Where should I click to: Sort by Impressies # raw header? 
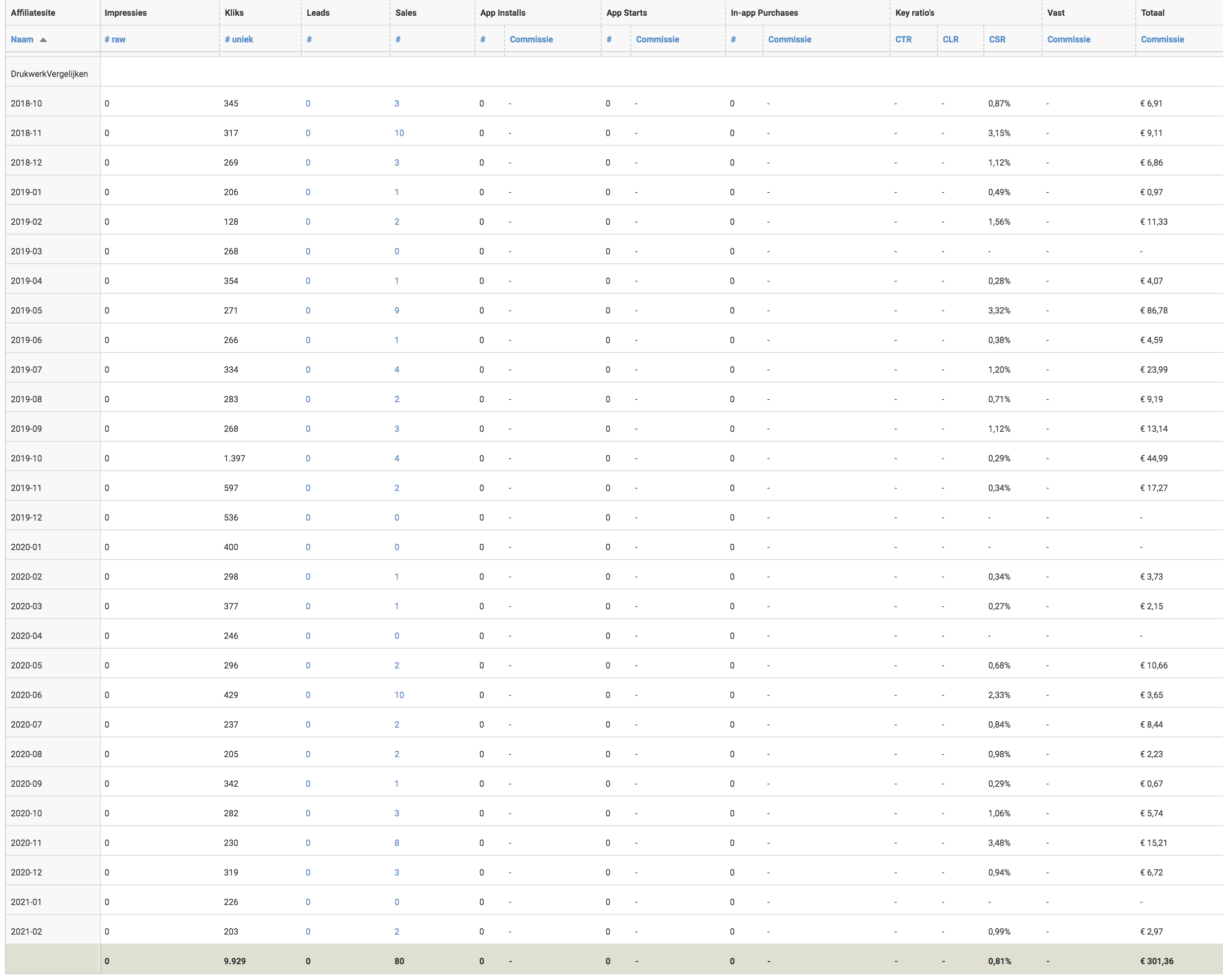point(115,39)
